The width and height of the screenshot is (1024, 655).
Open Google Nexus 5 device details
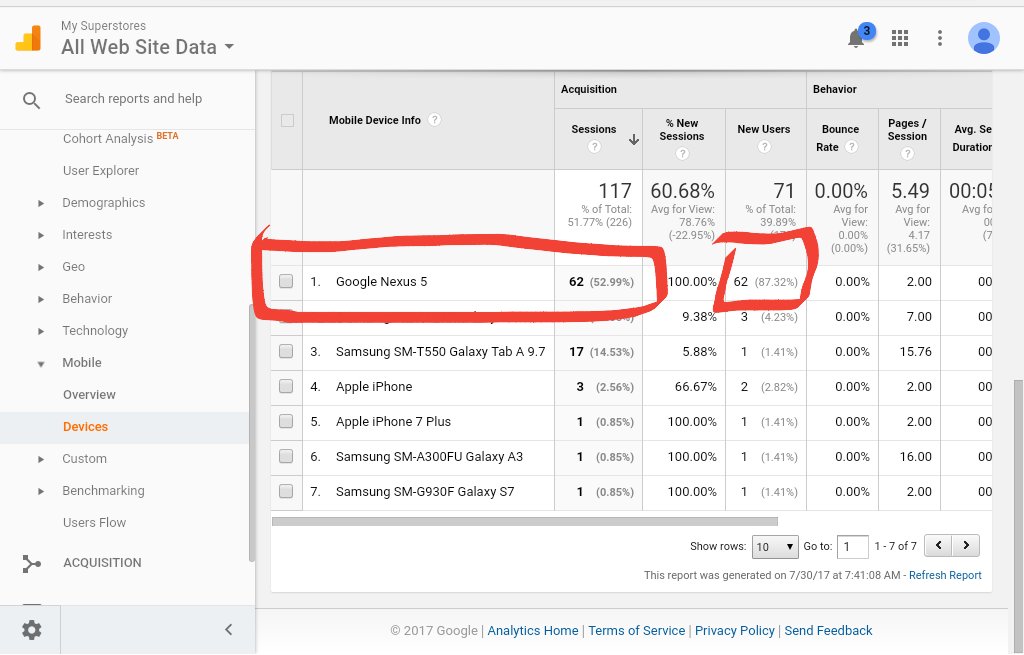coord(381,281)
